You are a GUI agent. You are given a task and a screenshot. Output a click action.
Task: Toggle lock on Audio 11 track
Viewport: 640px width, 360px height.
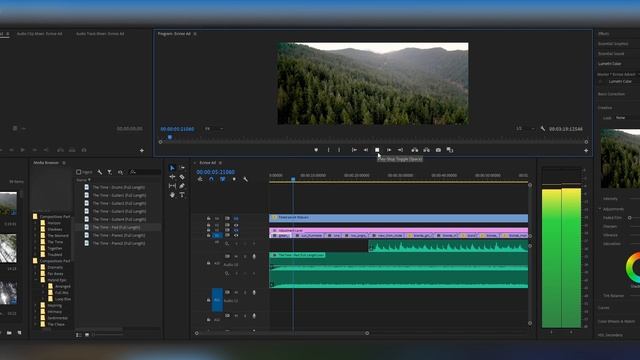(x=209, y=300)
